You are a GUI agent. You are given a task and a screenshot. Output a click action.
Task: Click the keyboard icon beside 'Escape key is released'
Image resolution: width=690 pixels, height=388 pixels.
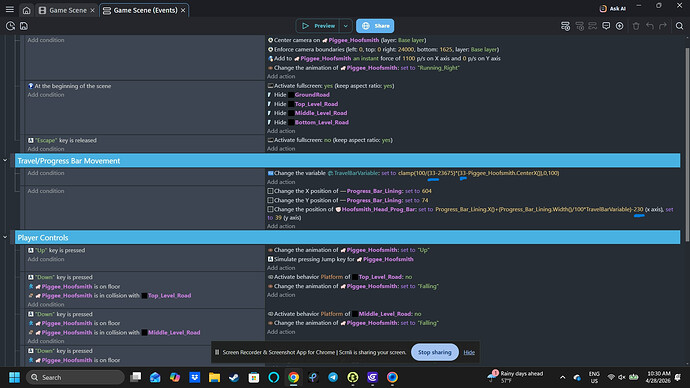pos(30,140)
